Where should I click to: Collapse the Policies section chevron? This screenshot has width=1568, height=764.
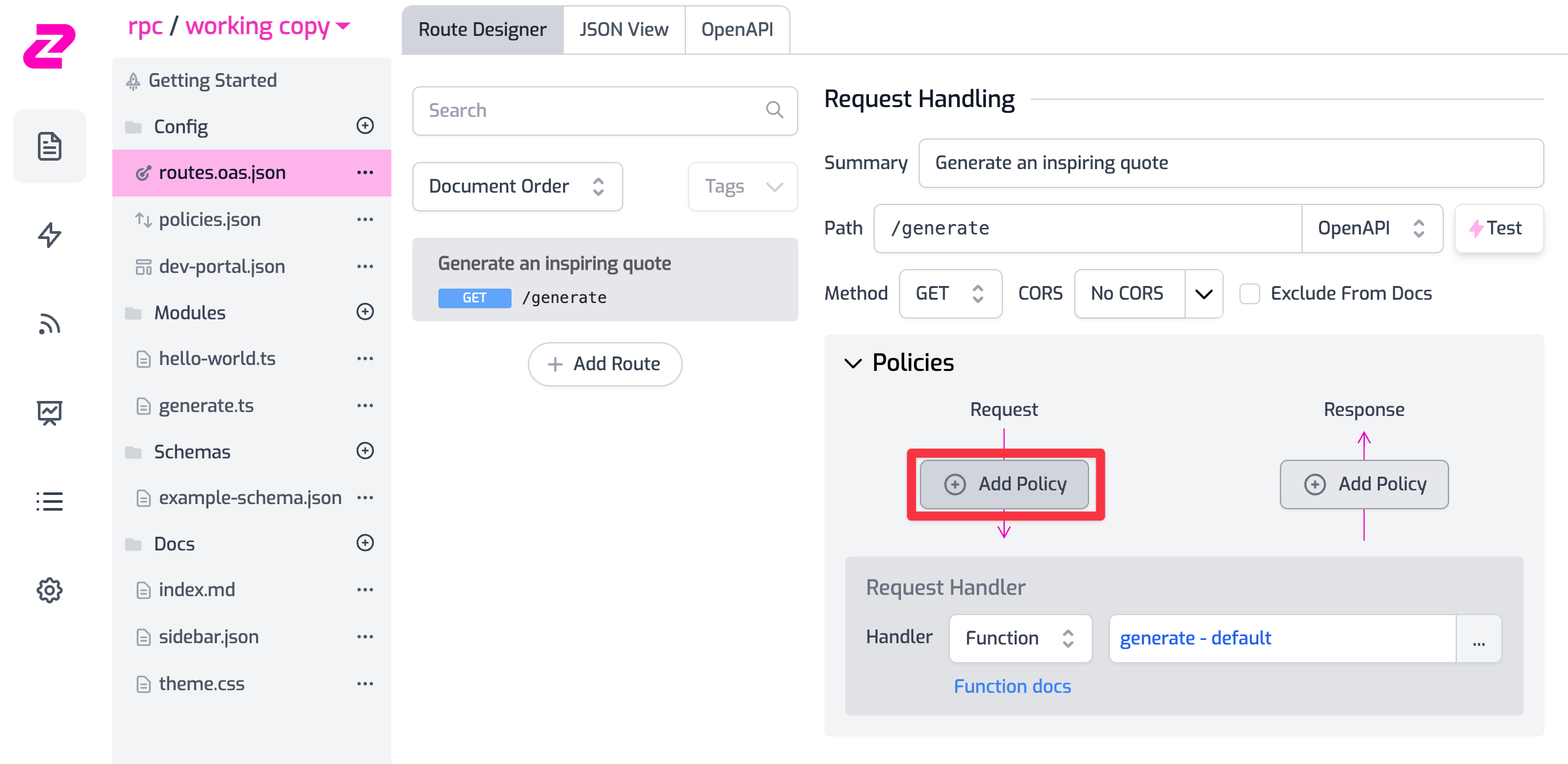[x=853, y=363]
